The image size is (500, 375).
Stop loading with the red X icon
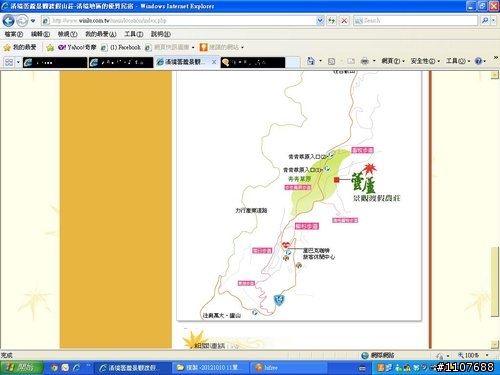click(x=344, y=21)
